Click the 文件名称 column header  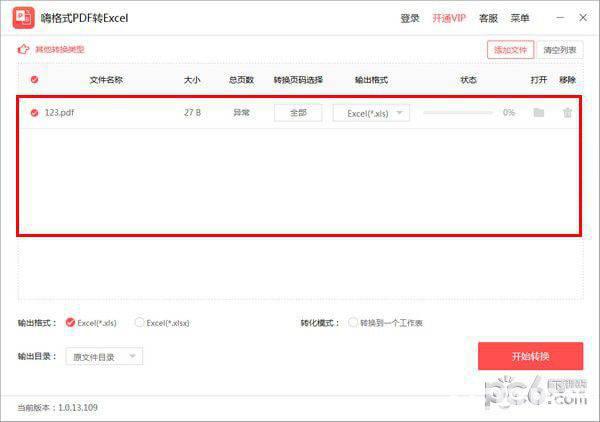tap(106, 80)
